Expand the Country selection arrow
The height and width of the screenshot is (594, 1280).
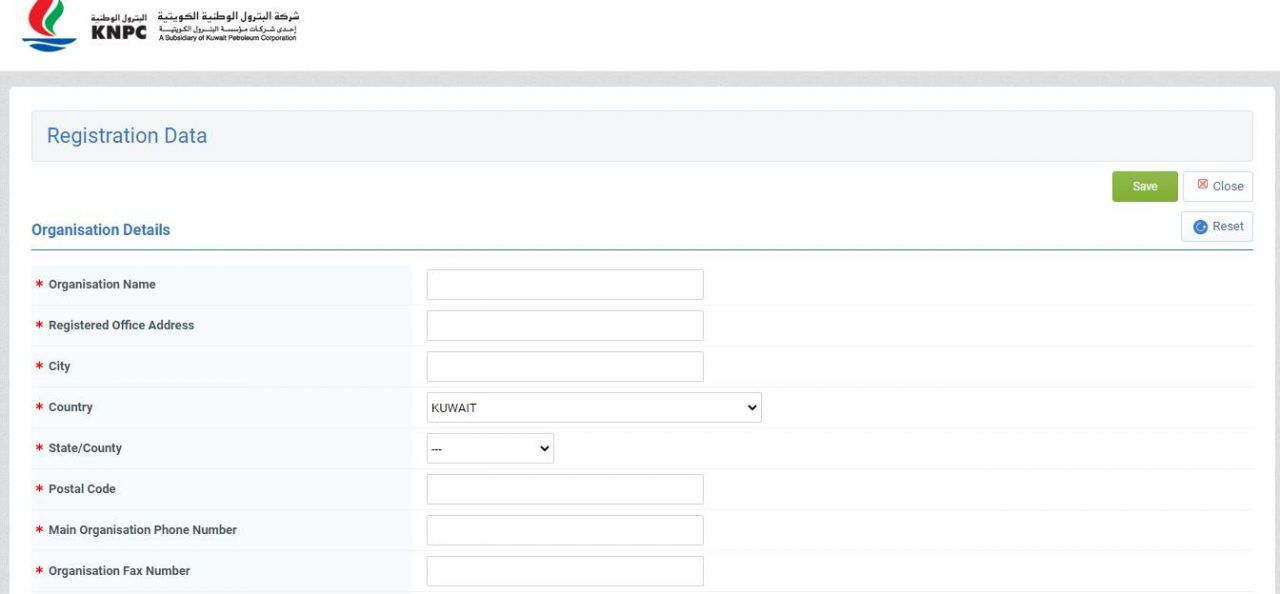pos(751,407)
